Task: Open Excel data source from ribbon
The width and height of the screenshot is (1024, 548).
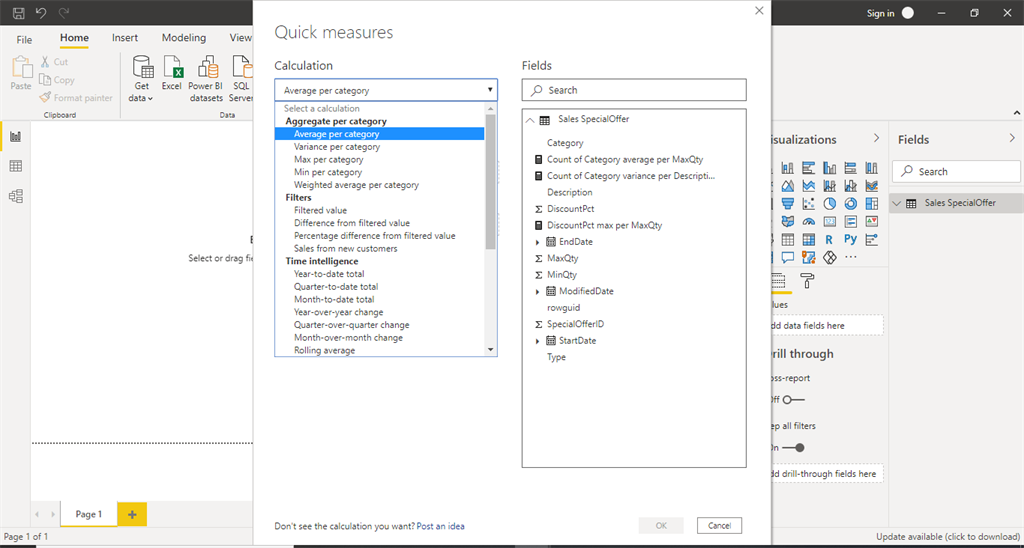Action: (172, 73)
